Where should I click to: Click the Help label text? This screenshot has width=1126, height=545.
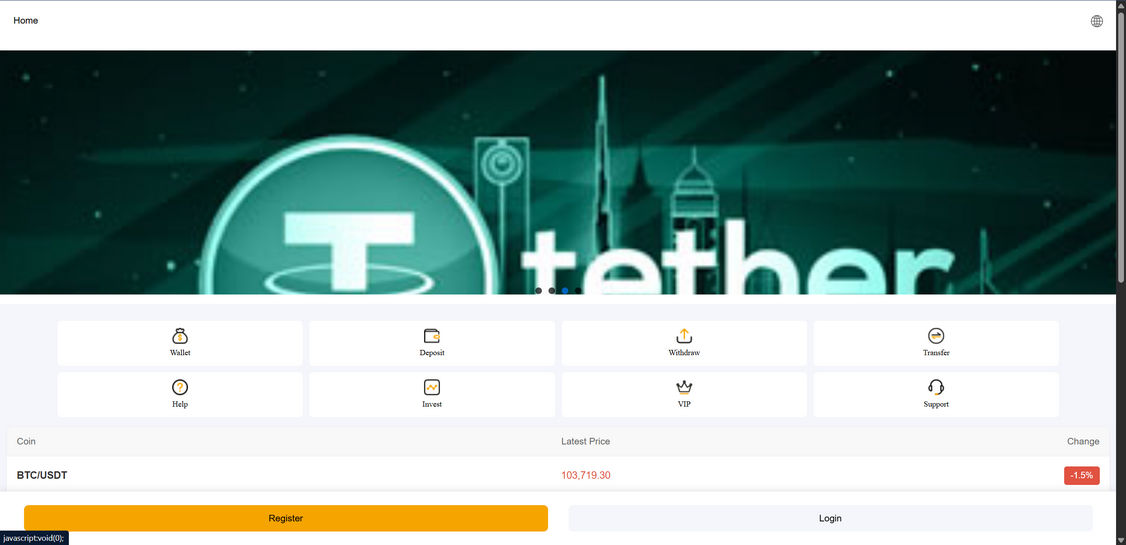click(180, 404)
